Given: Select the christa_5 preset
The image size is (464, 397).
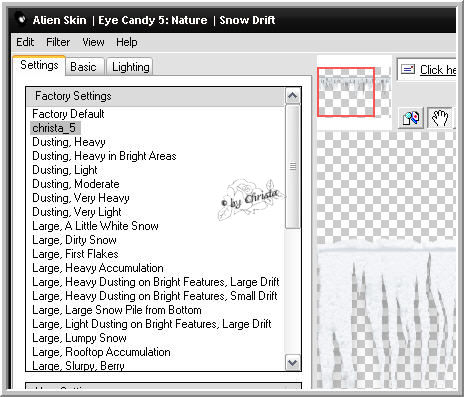Looking at the screenshot, I should (x=54, y=128).
